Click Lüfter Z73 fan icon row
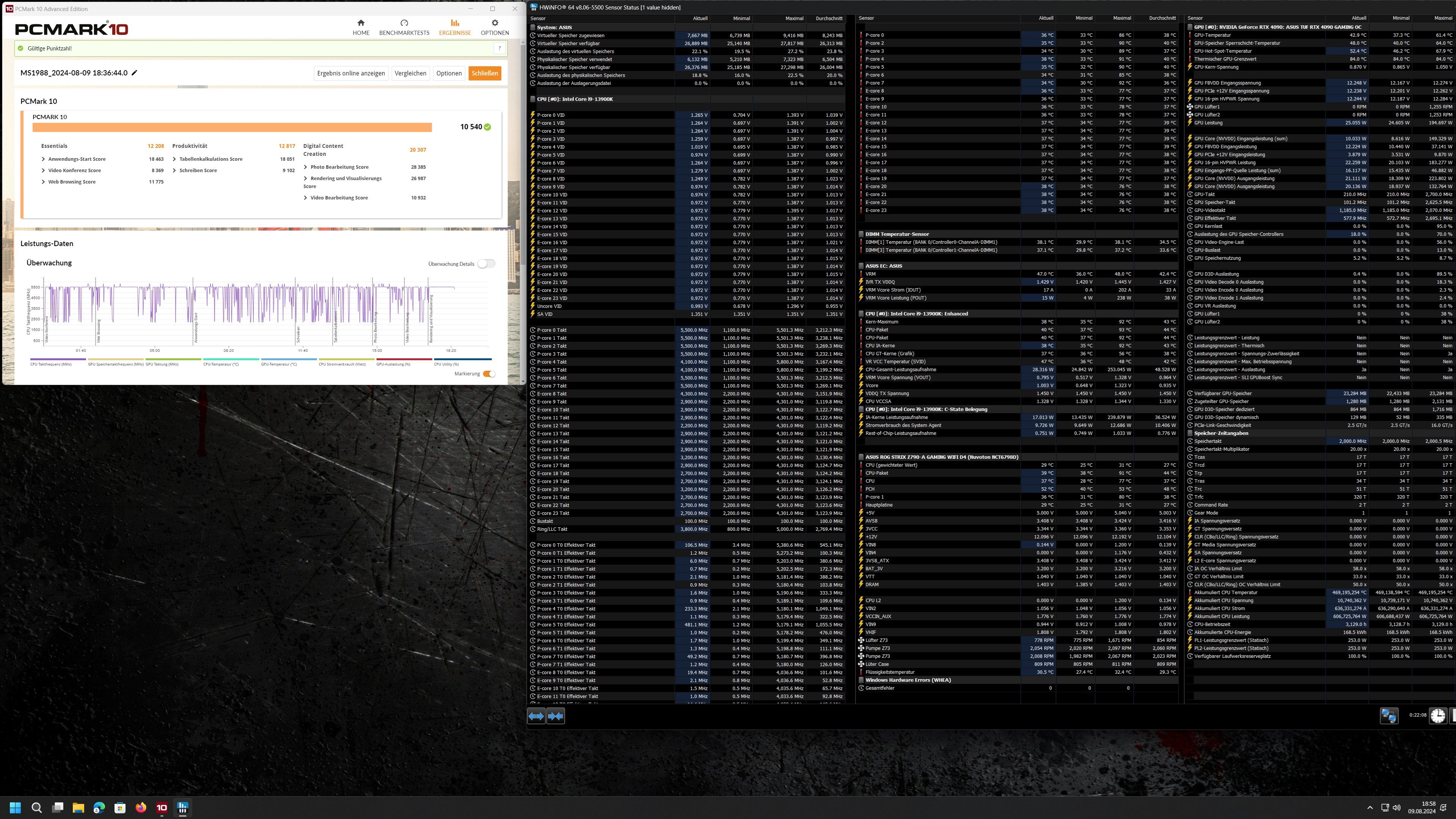The height and width of the screenshot is (819, 1456). pos(861,640)
